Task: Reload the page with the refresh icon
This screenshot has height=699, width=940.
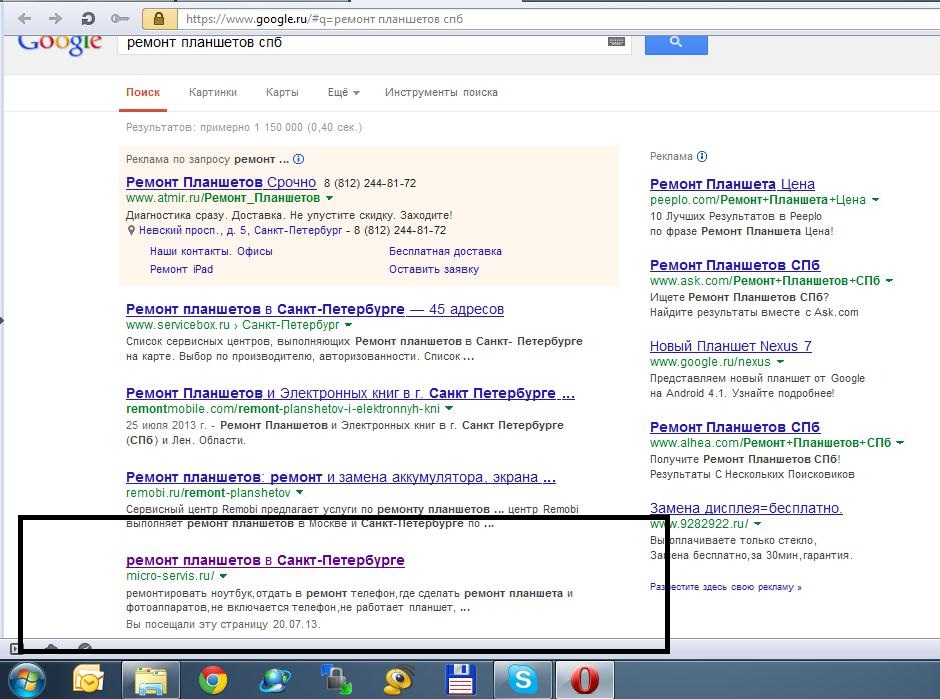Action: [x=88, y=19]
